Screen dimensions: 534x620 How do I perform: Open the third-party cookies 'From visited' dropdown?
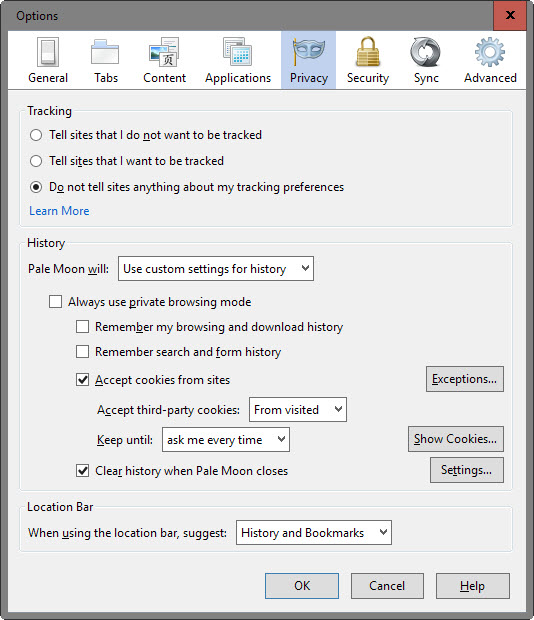tap(298, 410)
